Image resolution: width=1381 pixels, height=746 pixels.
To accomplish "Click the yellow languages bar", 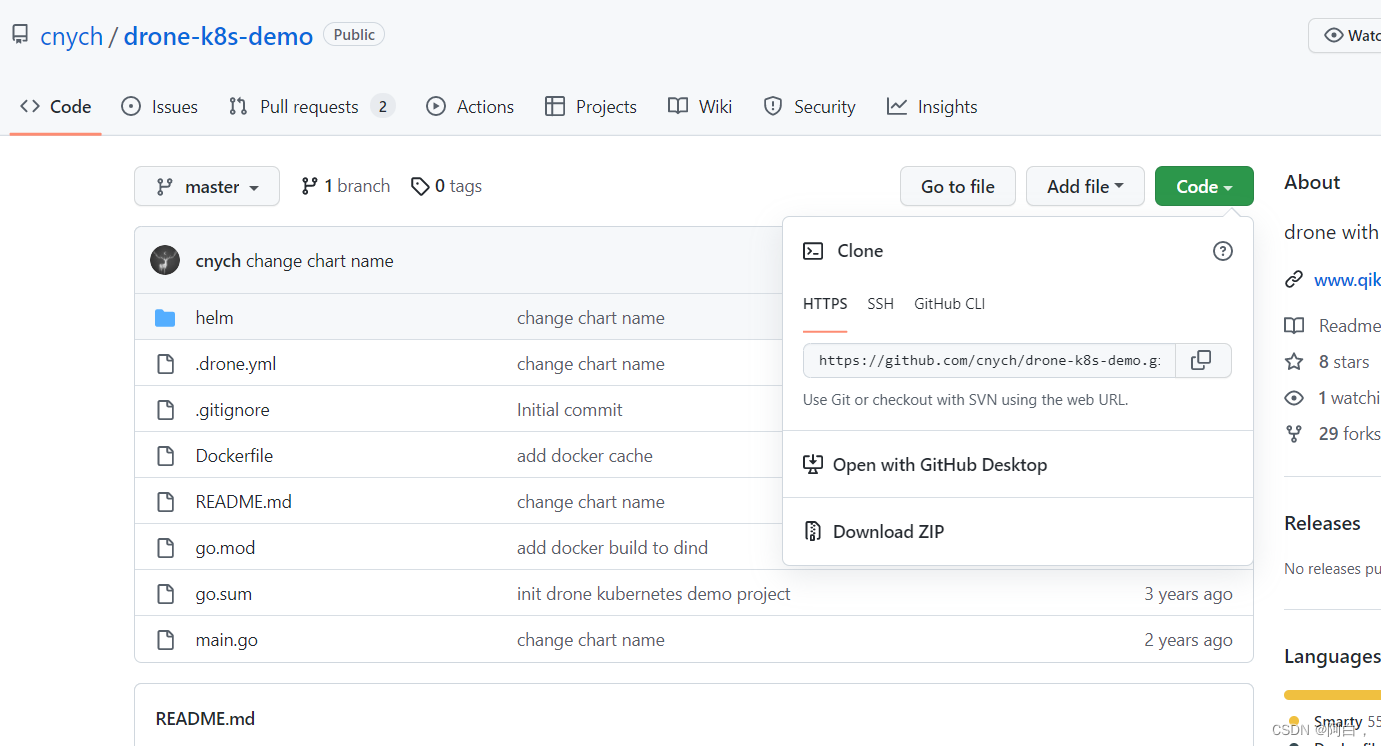I will coord(1332,694).
